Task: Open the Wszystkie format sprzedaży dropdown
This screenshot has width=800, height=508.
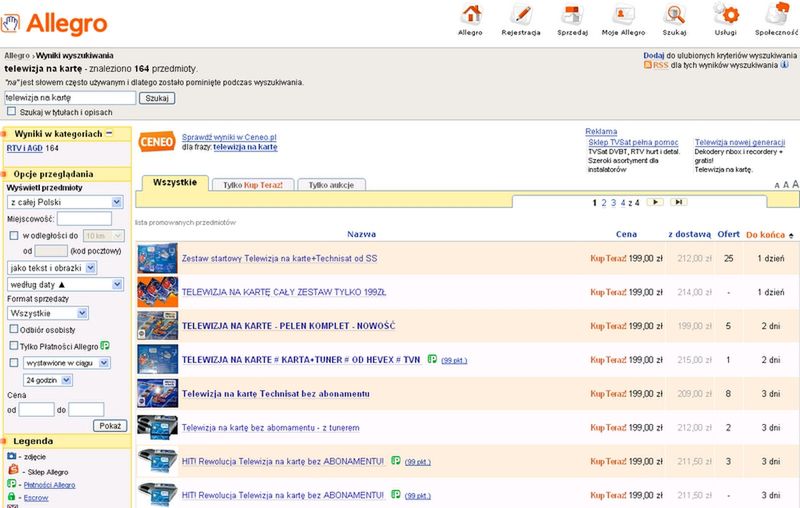Action: point(48,313)
